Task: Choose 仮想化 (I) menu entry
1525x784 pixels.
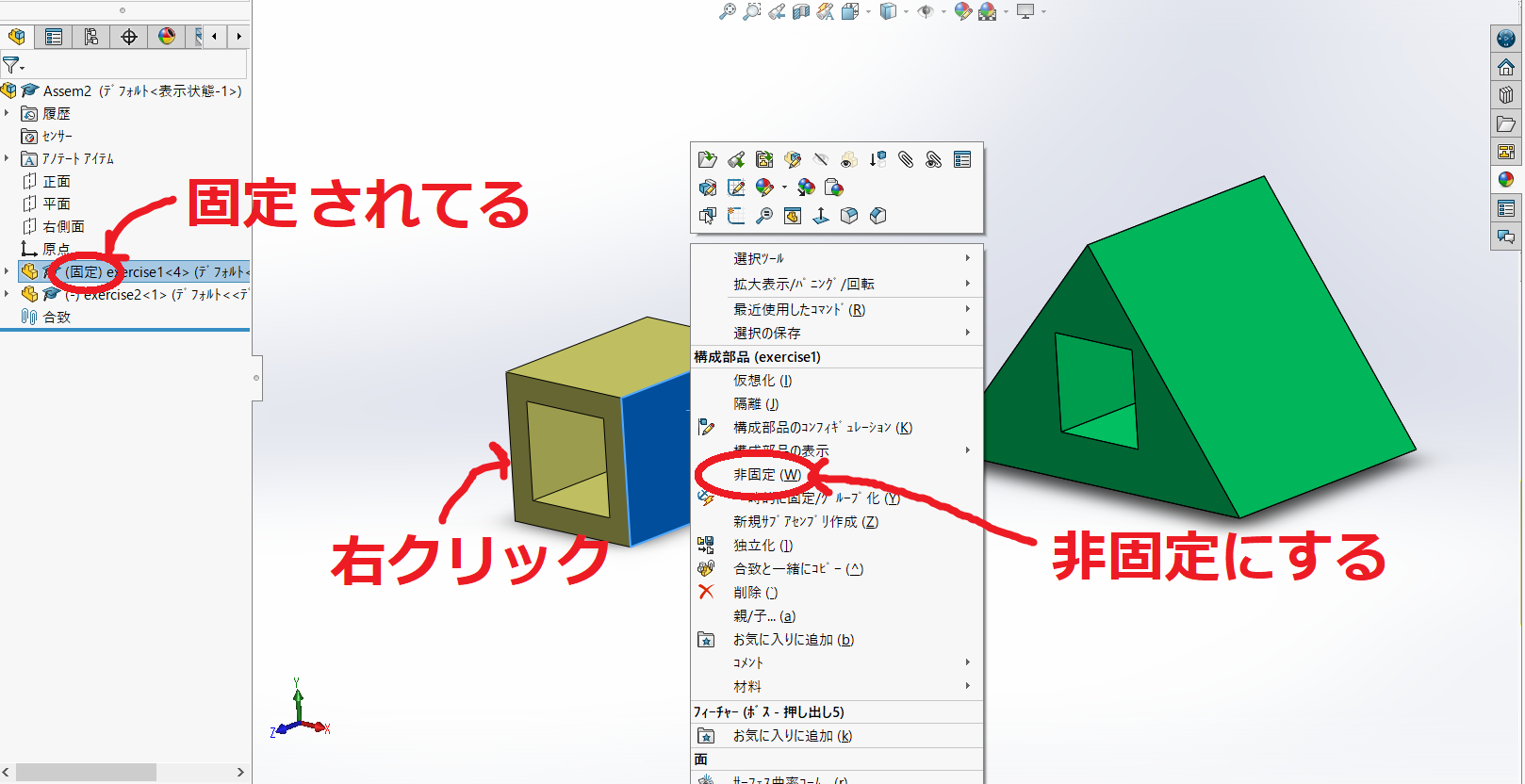Action: [x=837, y=380]
